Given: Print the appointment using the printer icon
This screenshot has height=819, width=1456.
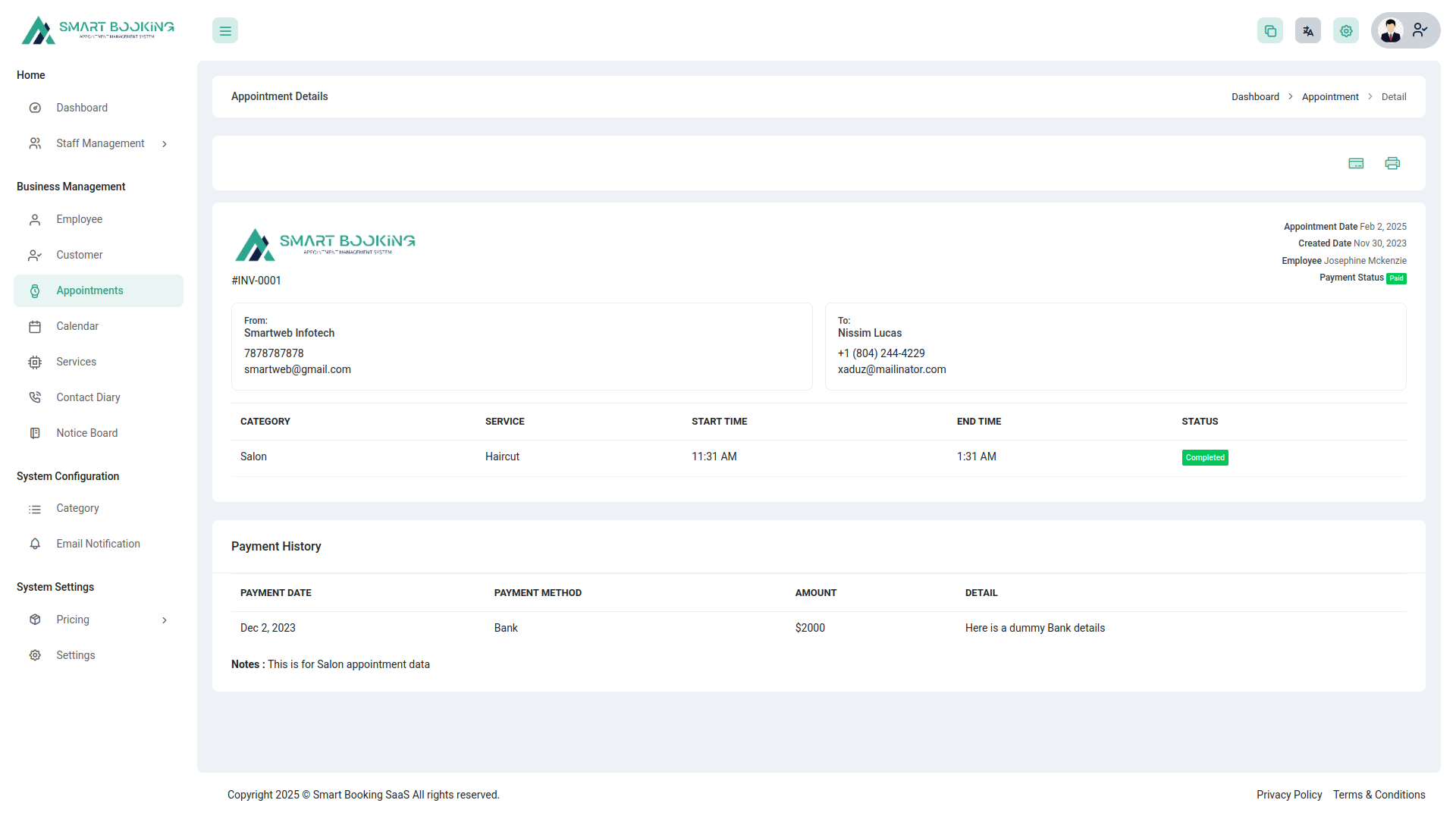Looking at the screenshot, I should pyautogui.click(x=1392, y=163).
